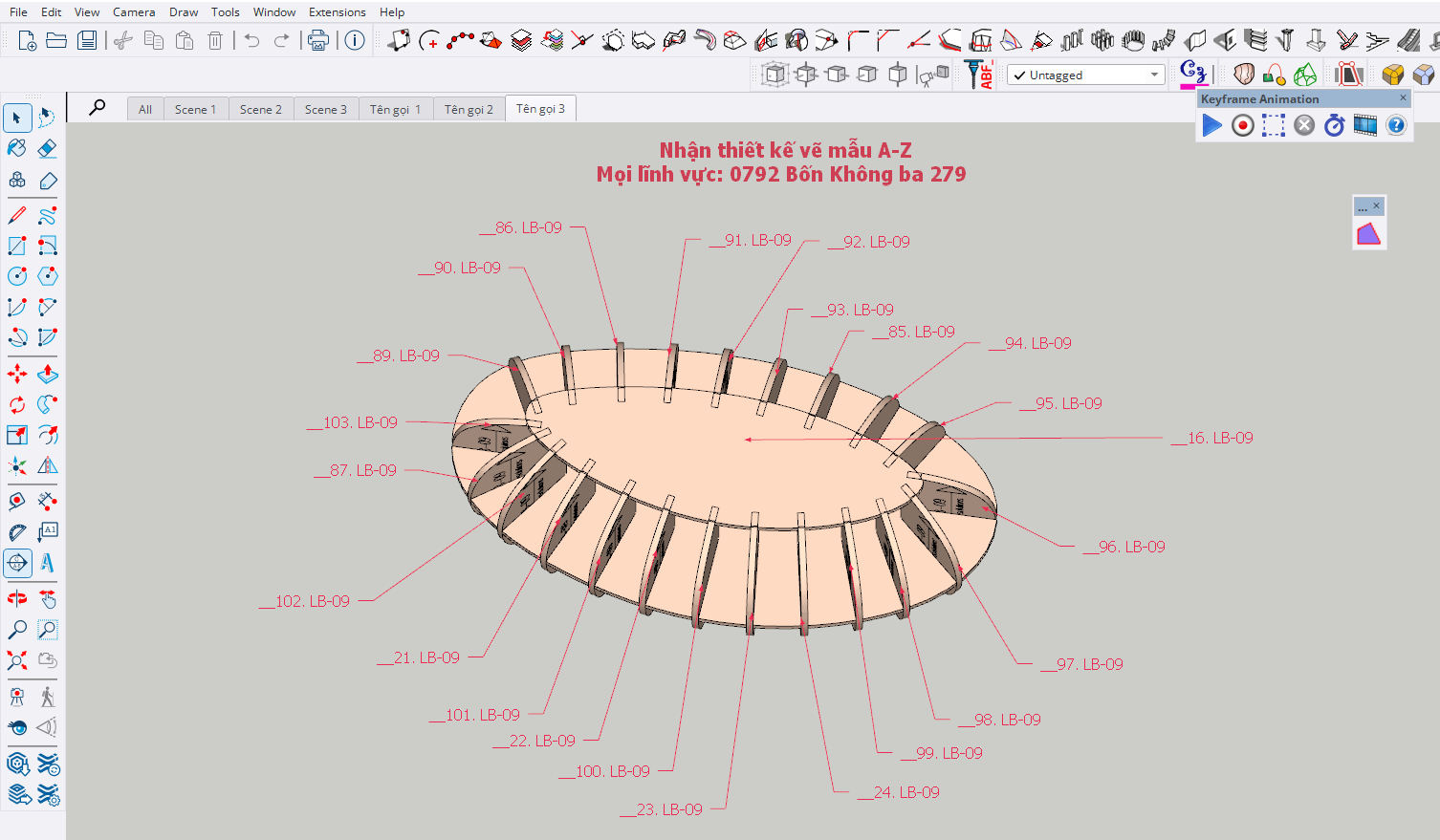The image size is (1440, 840).
Task: Select the Move tool
Action: [x=17, y=374]
